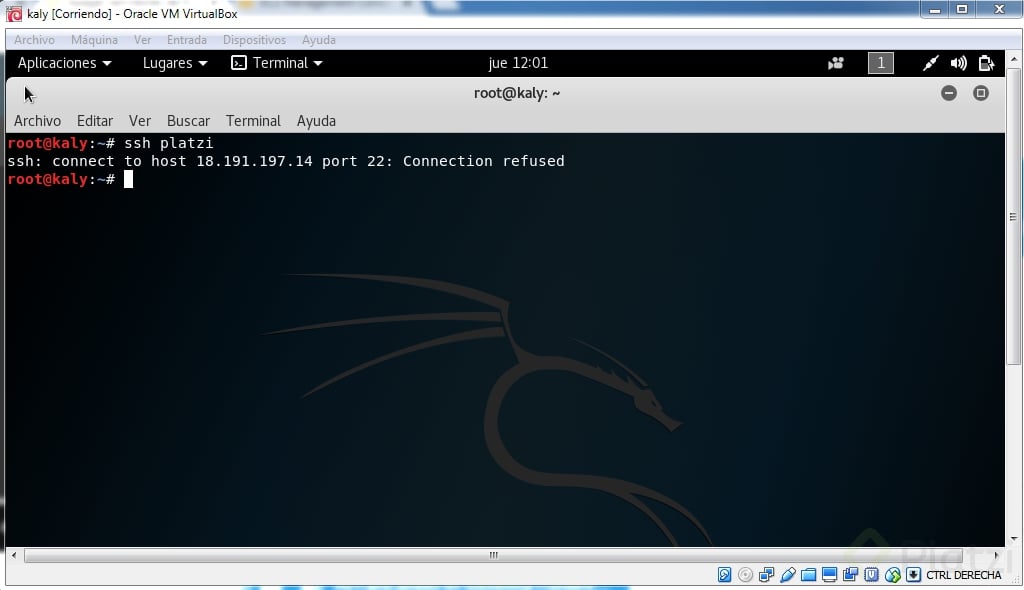Image resolution: width=1024 pixels, height=590 pixels.
Task: Open the terminal Editar menu
Action: pos(95,121)
